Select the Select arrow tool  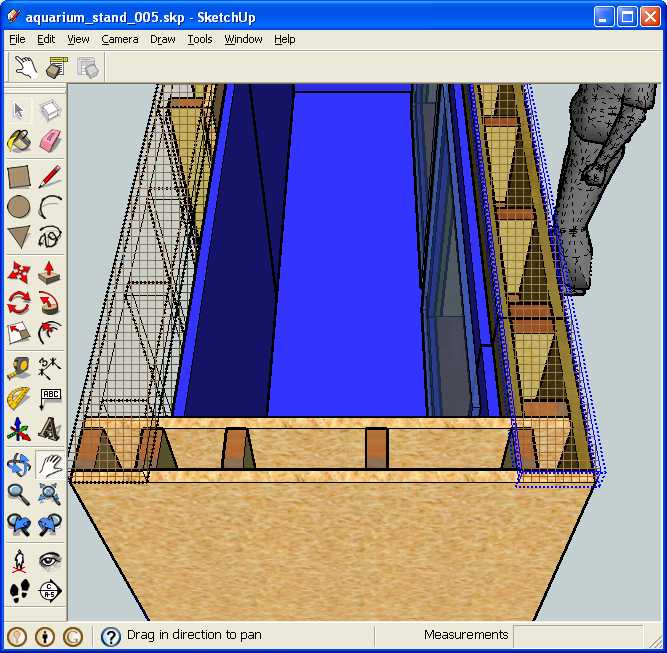point(19,111)
